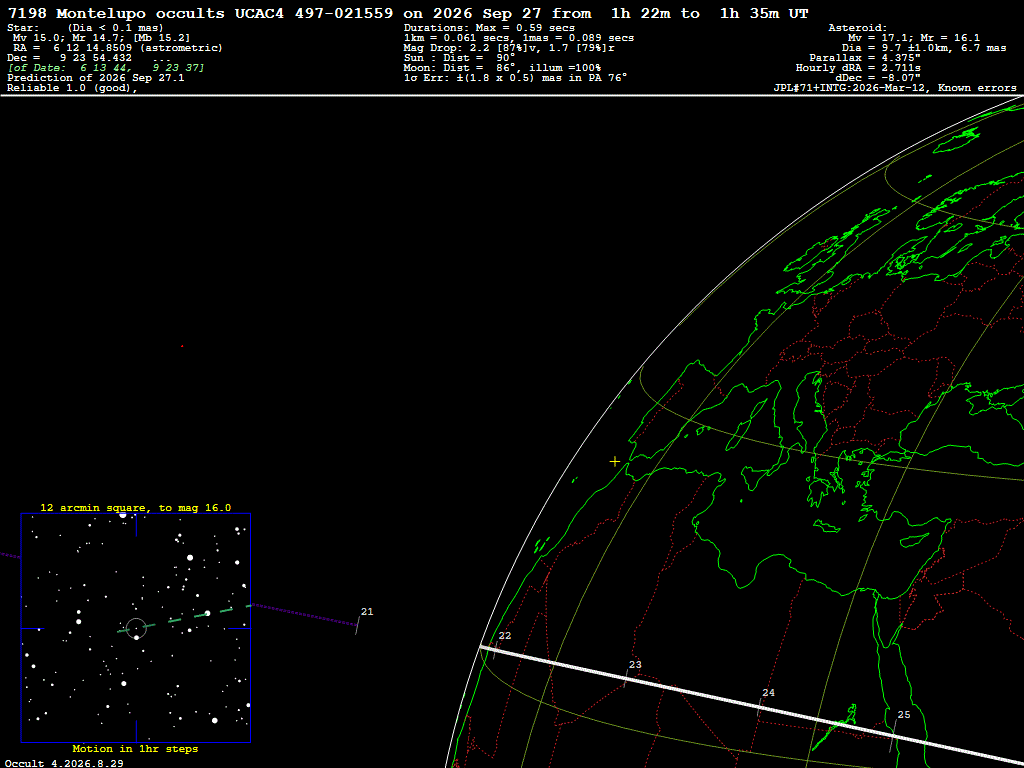The height and width of the screenshot is (768, 1024).
Task: Click the 'Reliable 1.0 (good)' text
Action: click(x=72, y=88)
